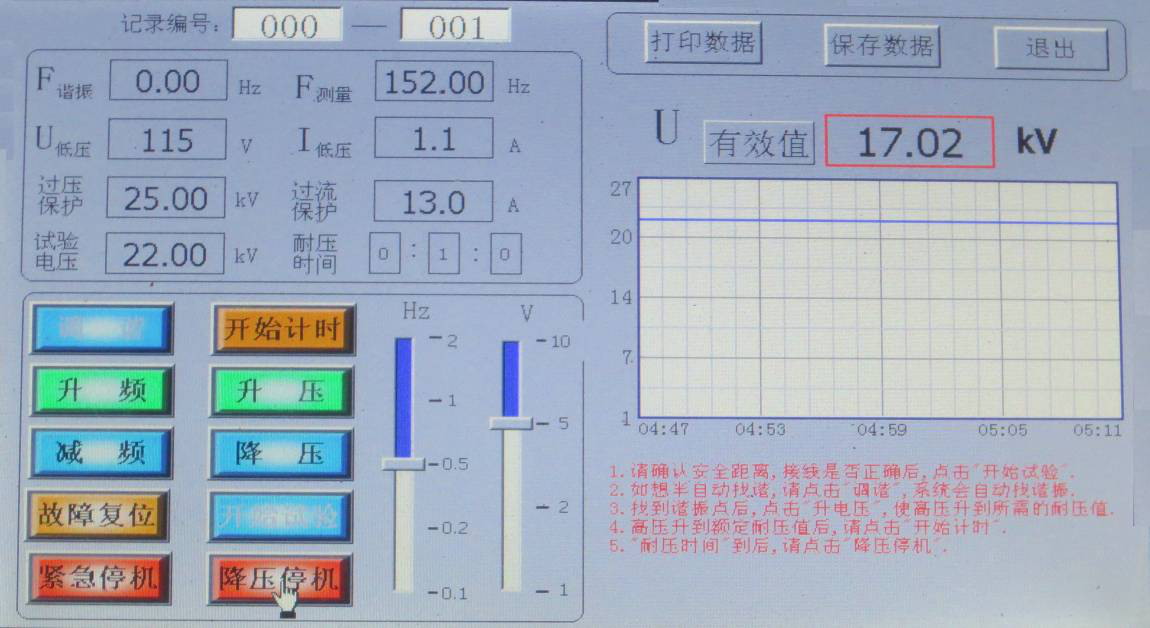Click the Hz frequency step slider handle
Viewport: 1150px width, 628px height.
pyautogui.click(x=403, y=464)
